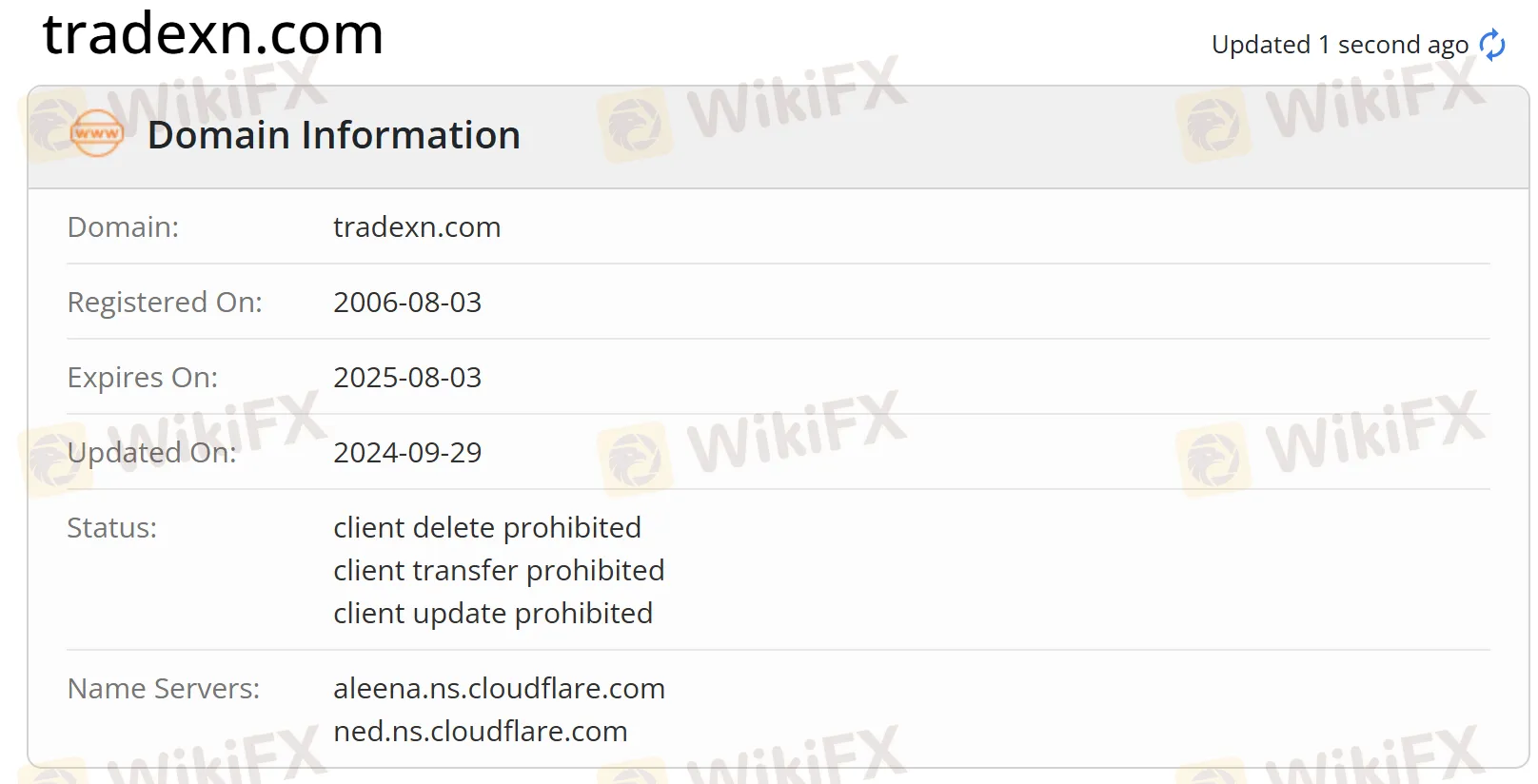Click the Name Servers label

(164, 688)
